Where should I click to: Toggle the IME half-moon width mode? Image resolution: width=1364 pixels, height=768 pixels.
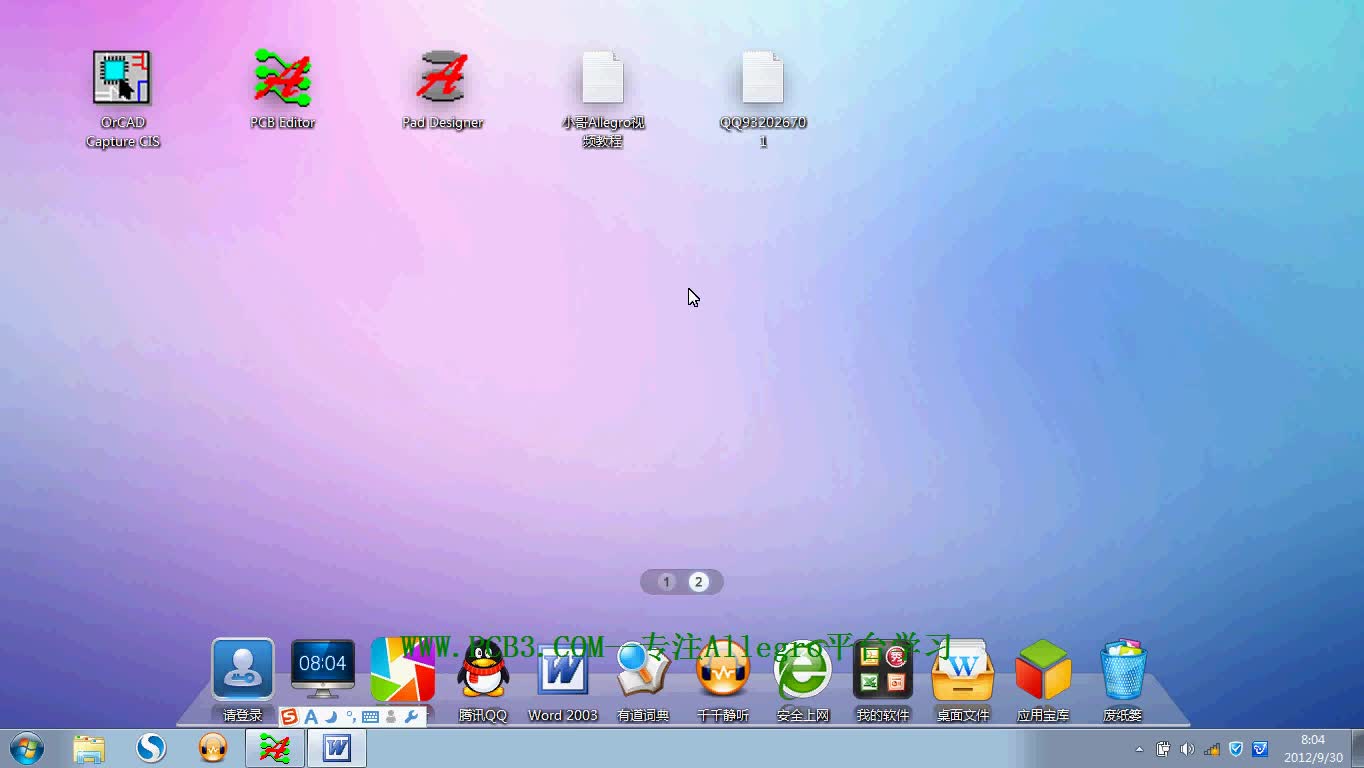[x=330, y=717]
